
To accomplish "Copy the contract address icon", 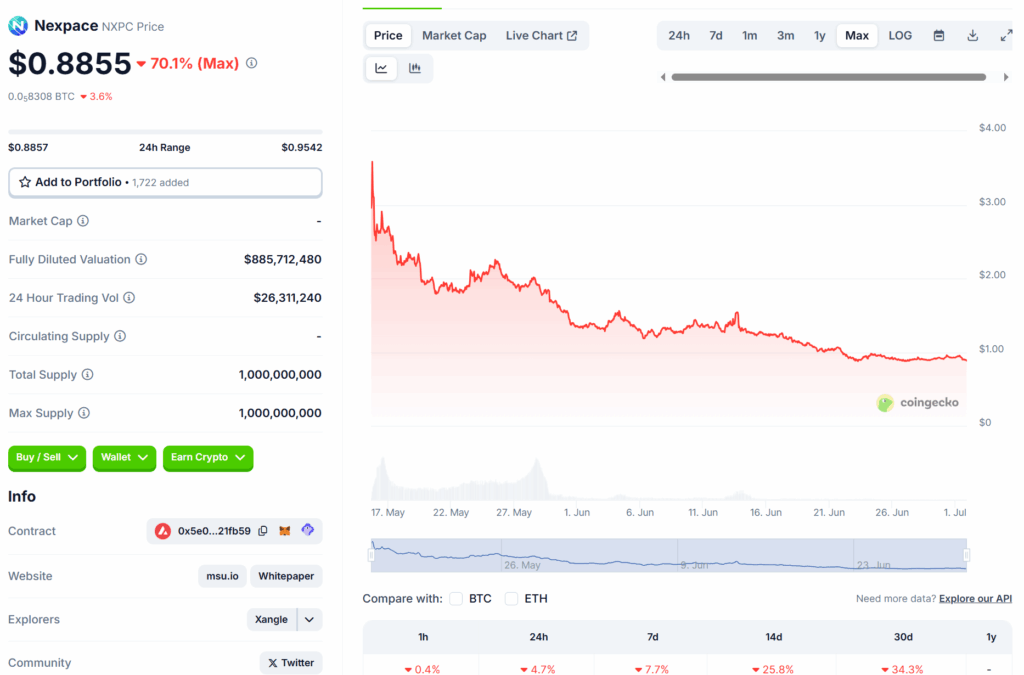I will tap(263, 531).
